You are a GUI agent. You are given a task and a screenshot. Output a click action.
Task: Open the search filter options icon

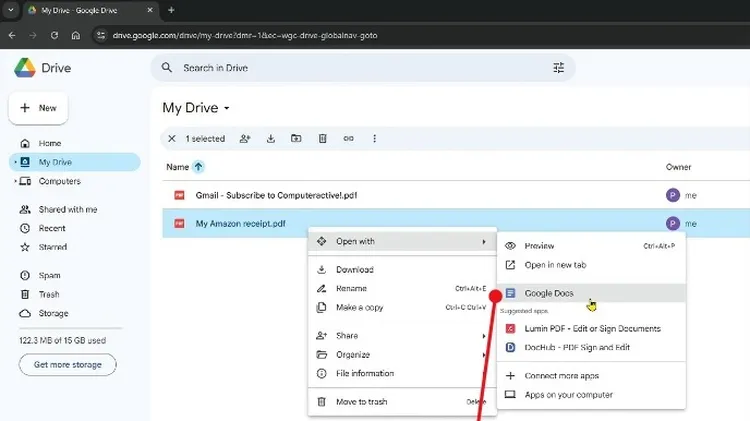559,68
